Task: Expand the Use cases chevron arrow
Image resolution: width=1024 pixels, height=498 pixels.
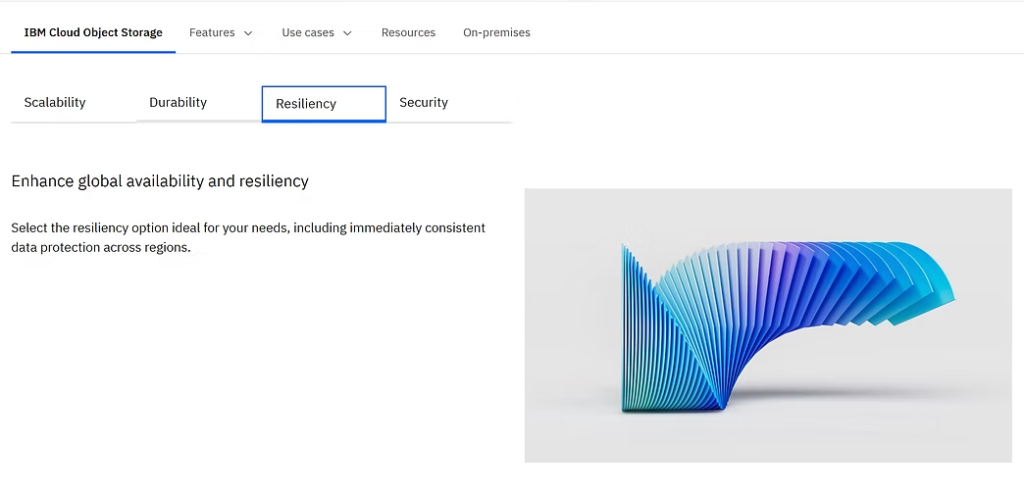Action: click(347, 33)
